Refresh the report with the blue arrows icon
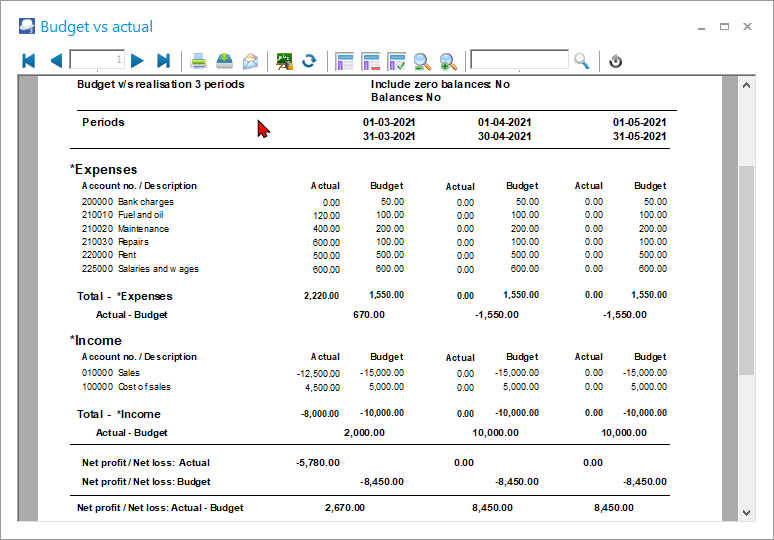 point(309,61)
